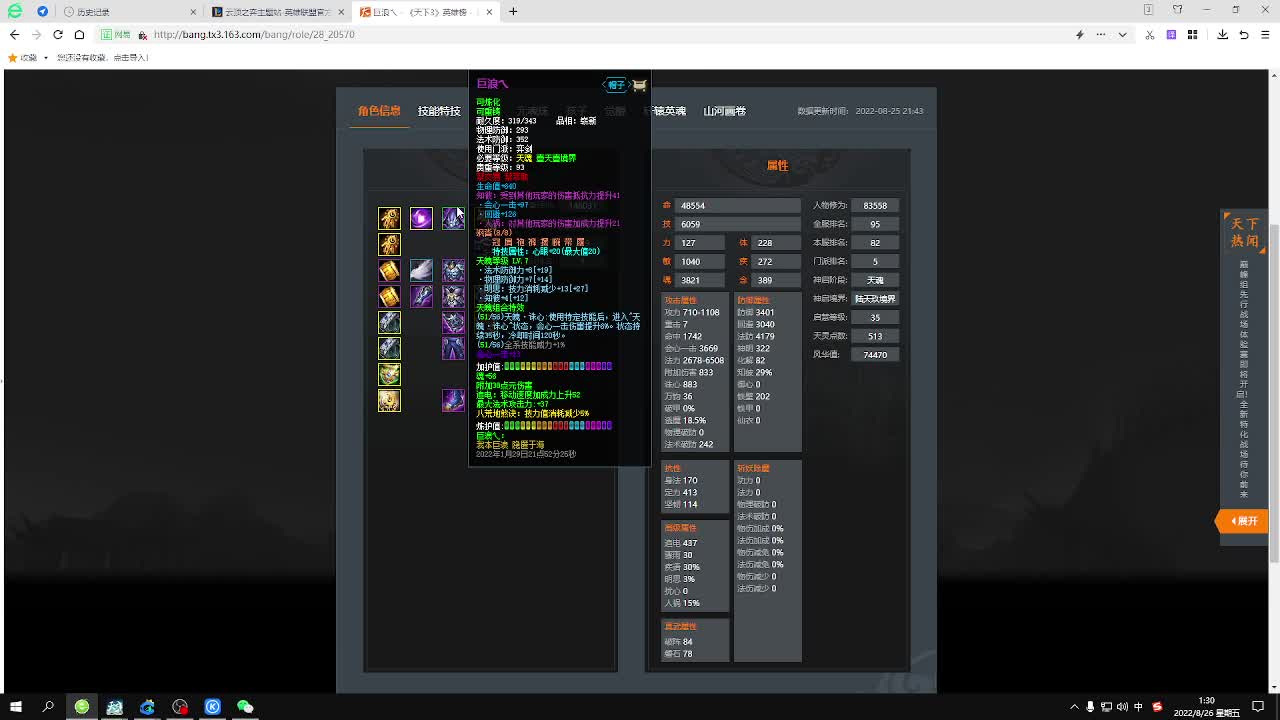Click the gold figure icon beside the purple orb
Image resolution: width=1280 pixels, height=720 pixels.
point(389,218)
